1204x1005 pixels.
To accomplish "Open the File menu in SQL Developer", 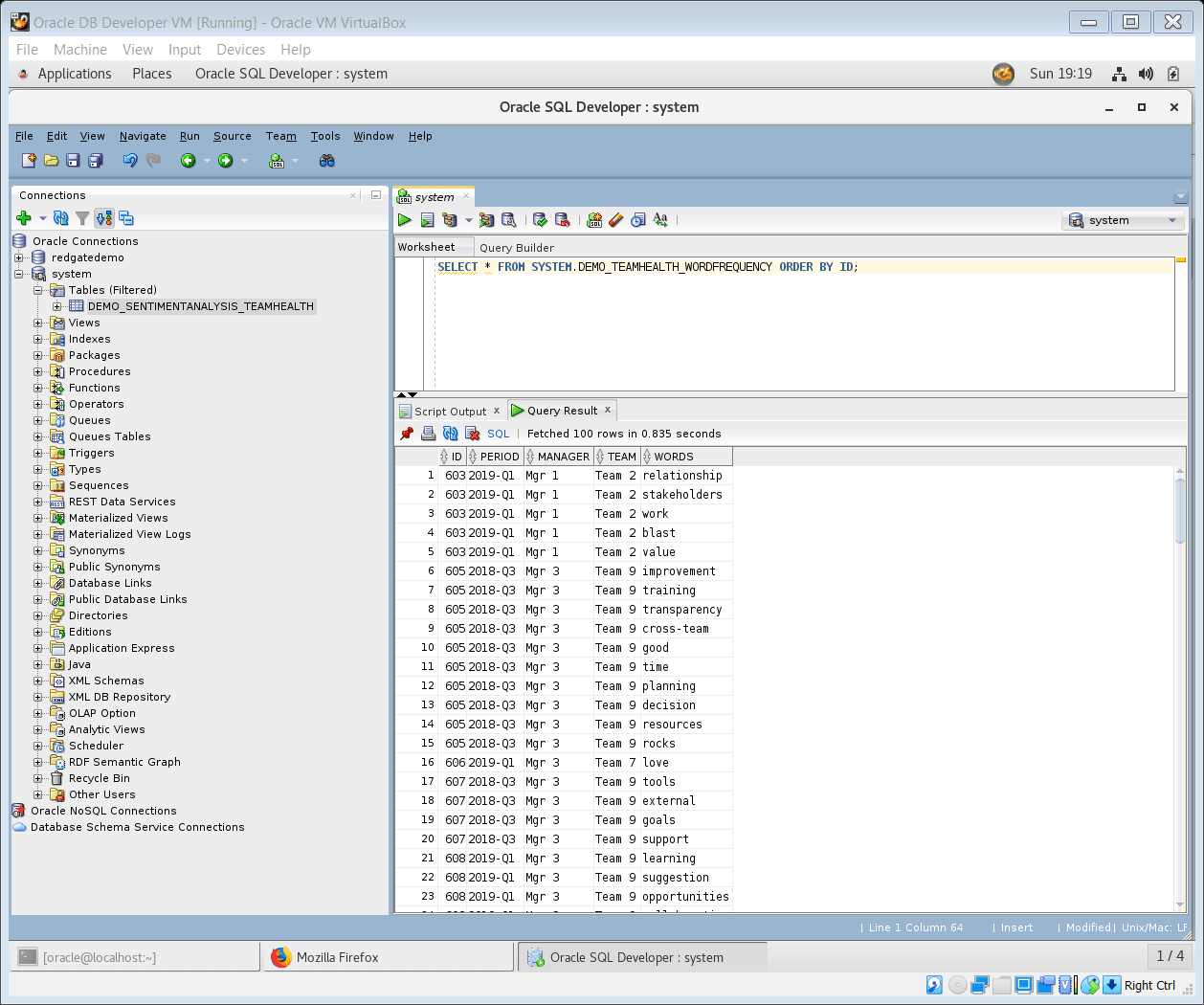I will click(24, 136).
